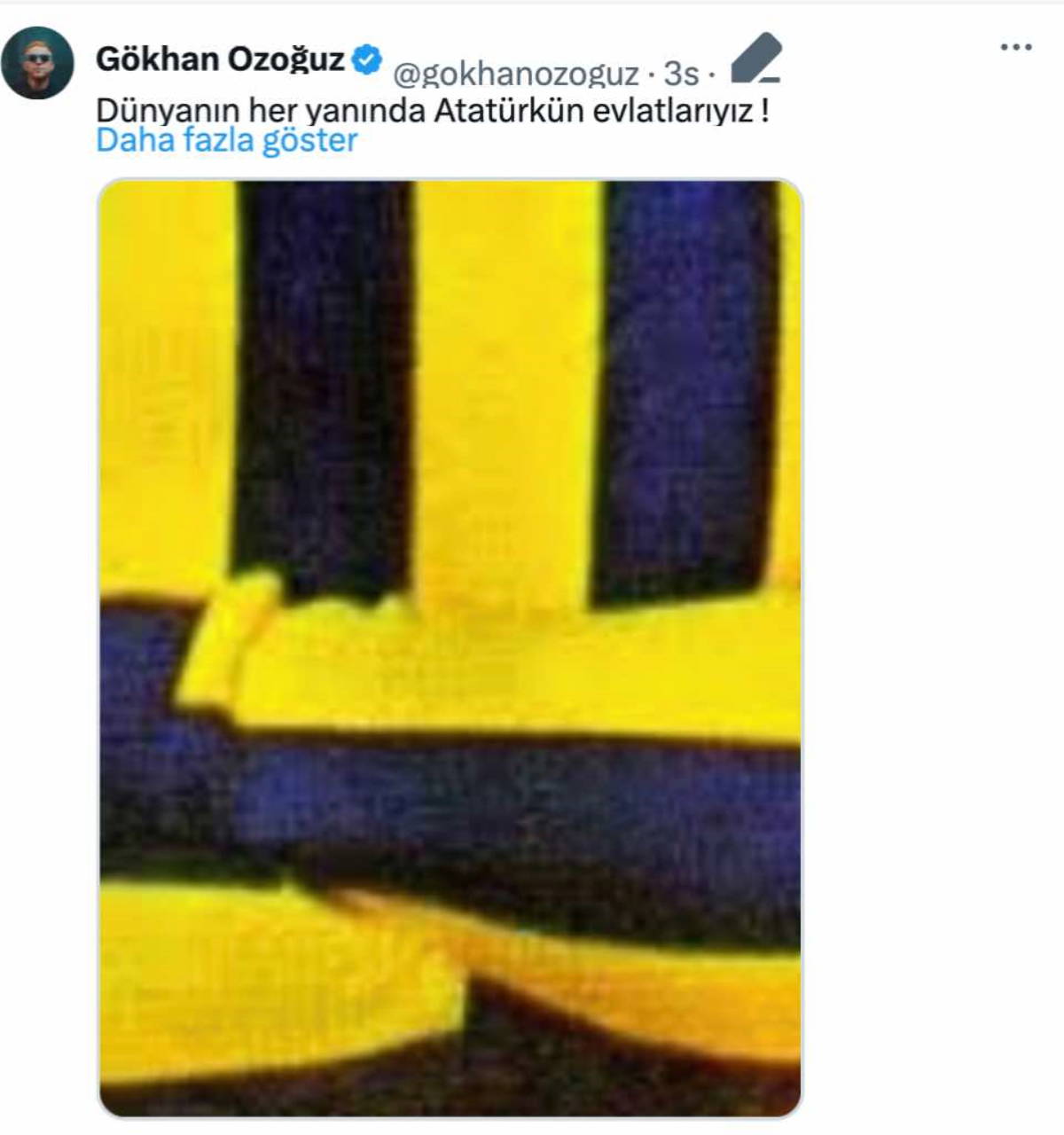The width and height of the screenshot is (1064, 1135).
Task: Click the "3s" tweet timestamp
Action: [x=681, y=74]
